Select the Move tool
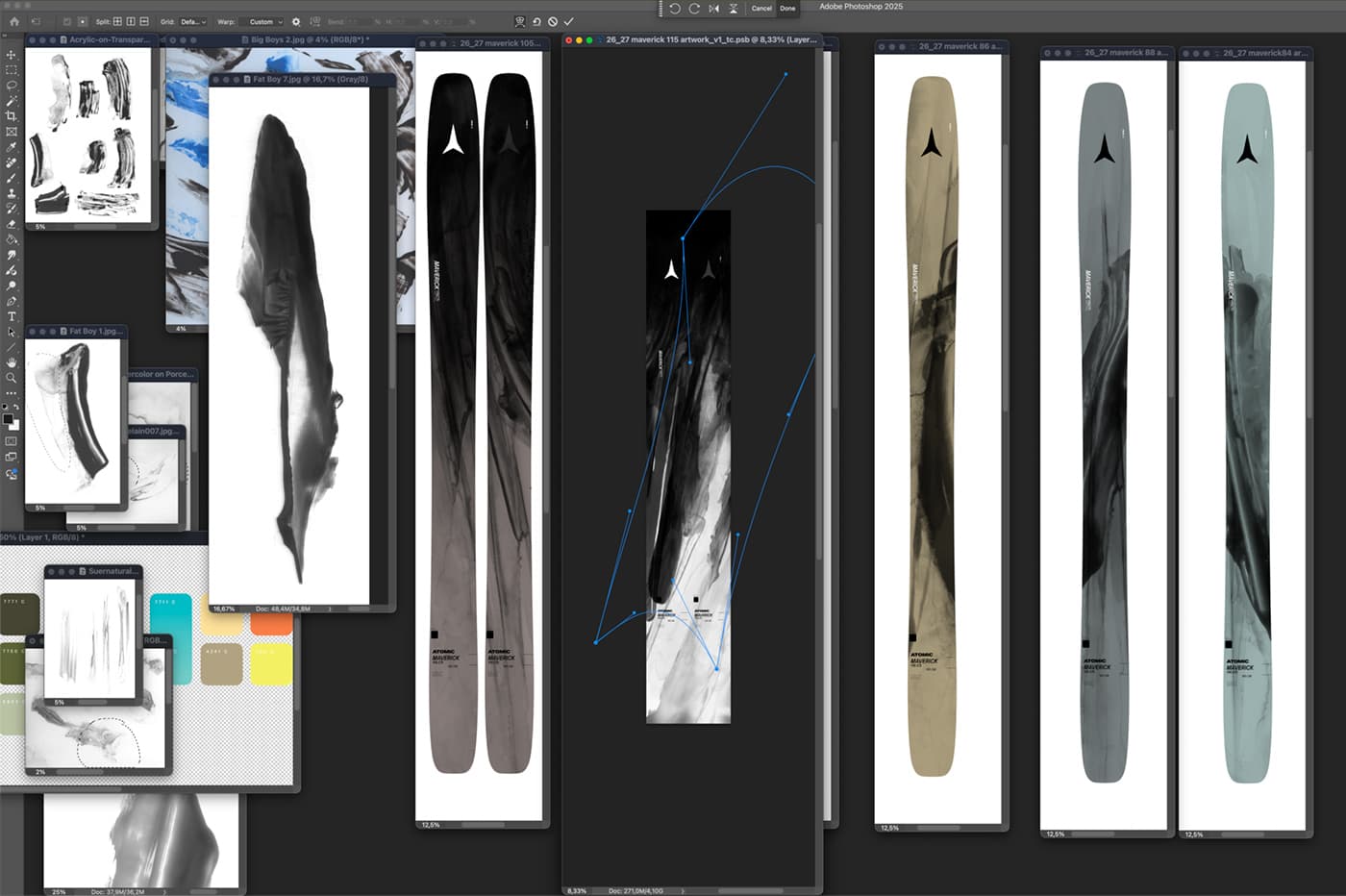This screenshot has width=1346, height=896. click(12, 55)
